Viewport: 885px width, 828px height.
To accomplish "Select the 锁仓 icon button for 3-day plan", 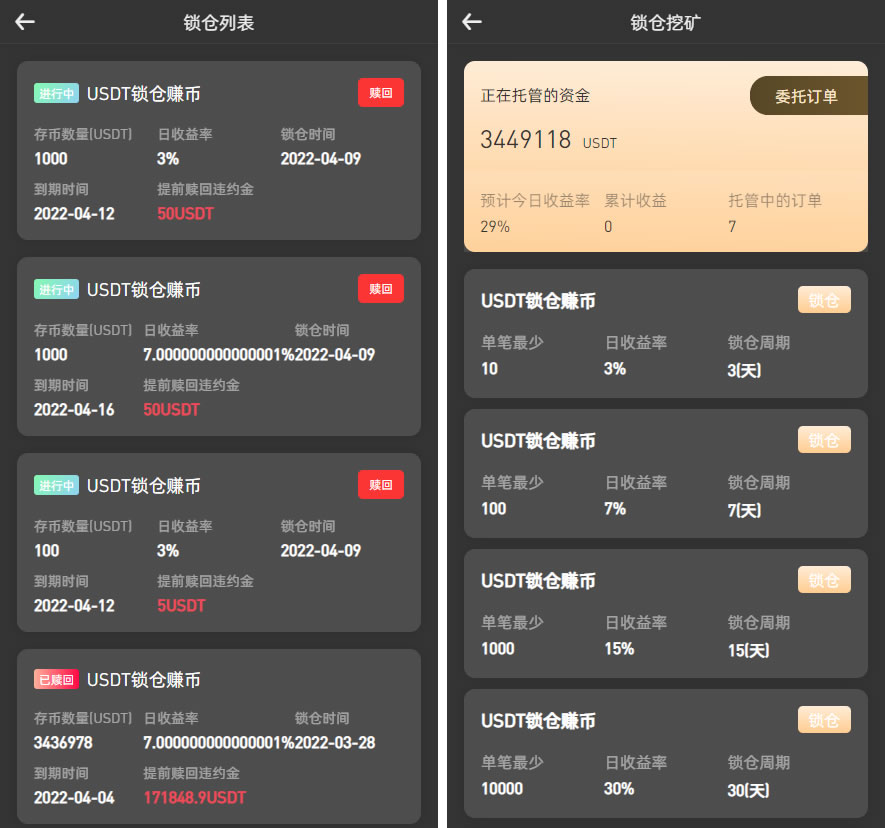I will click(823, 299).
